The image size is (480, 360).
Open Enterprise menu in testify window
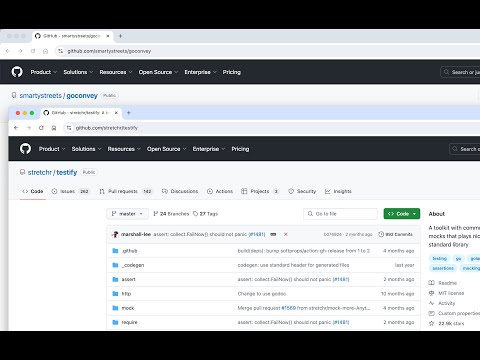click(x=209, y=149)
